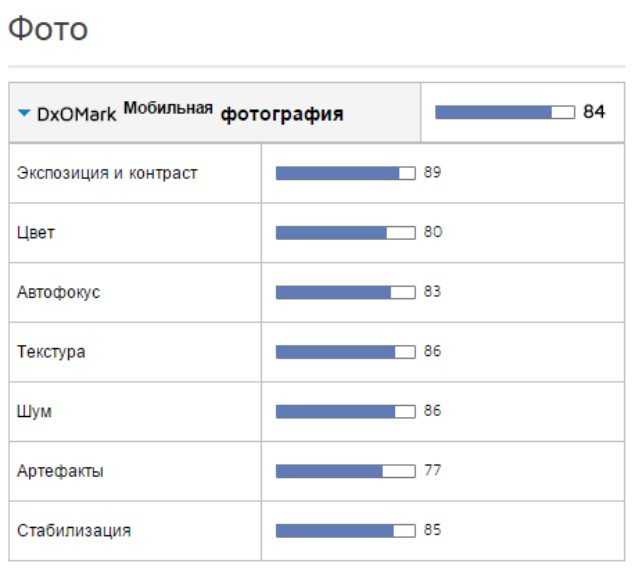Click the Экспозиция и контраст score bar
This screenshot has height=578, width=635.
pos(345,173)
